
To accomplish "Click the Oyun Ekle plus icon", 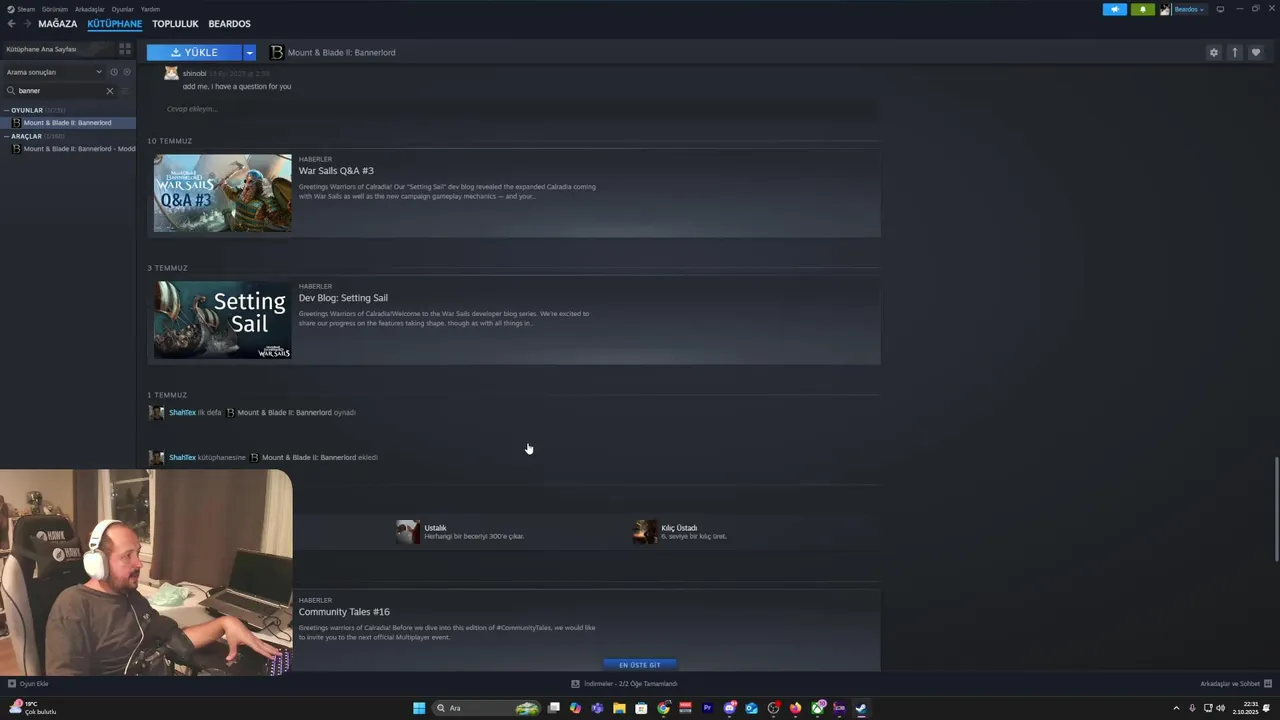I will 12,684.
